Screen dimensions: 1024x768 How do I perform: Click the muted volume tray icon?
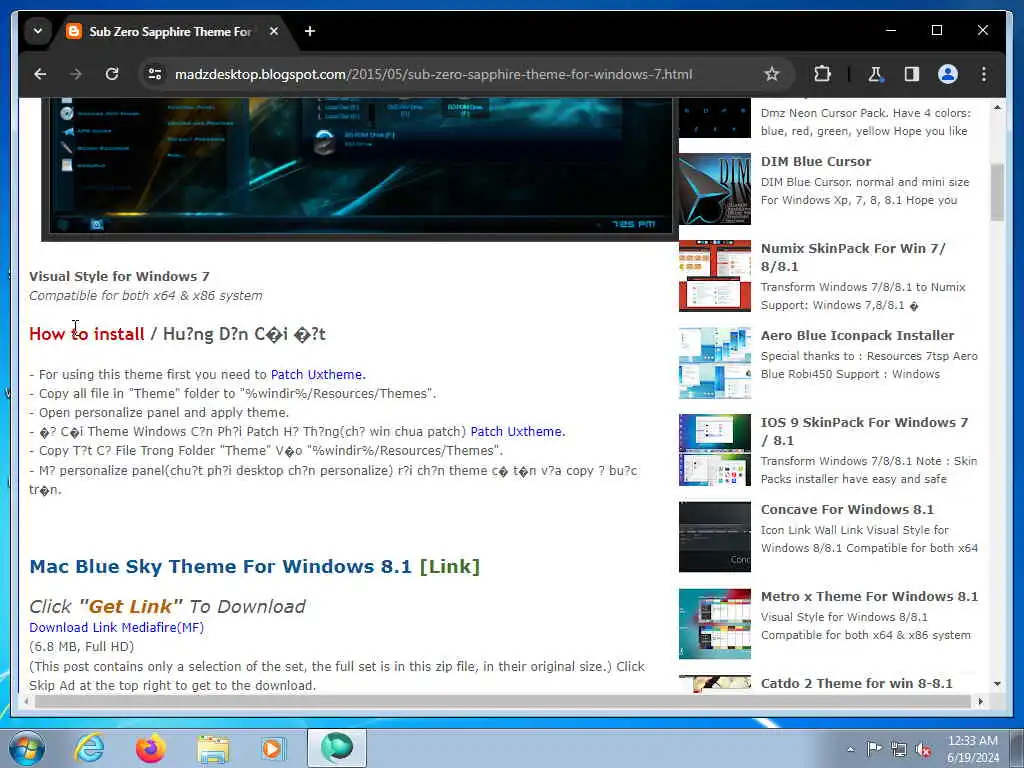(x=923, y=750)
